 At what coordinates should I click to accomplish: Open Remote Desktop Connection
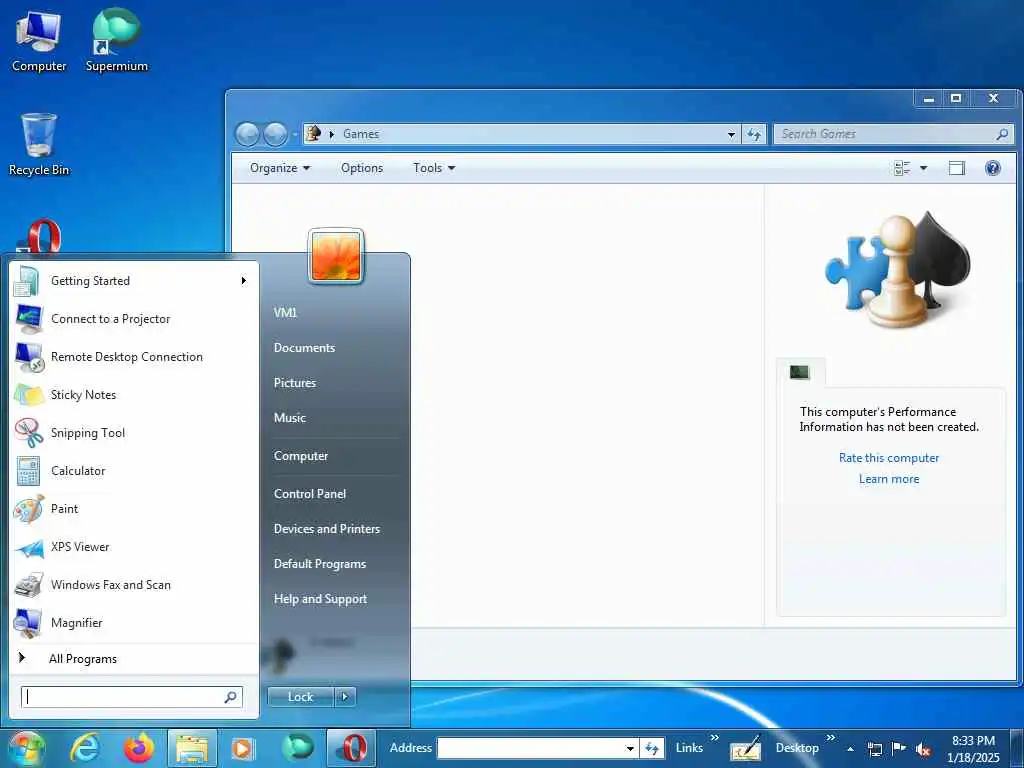134,357
